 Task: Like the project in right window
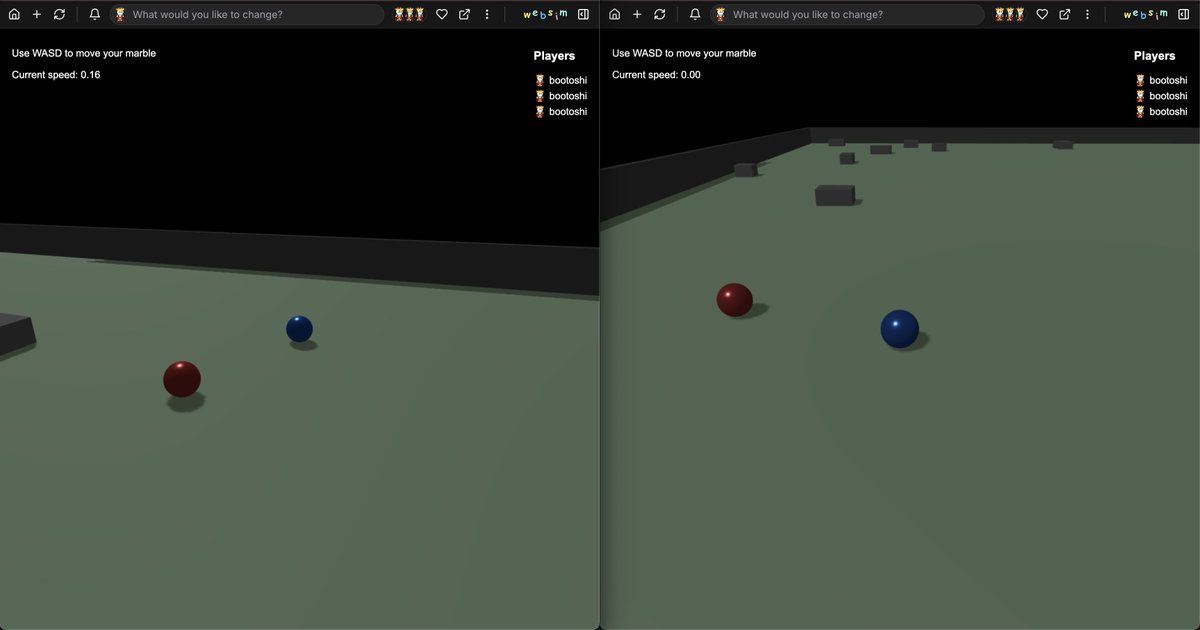[x=1042, y=15]
